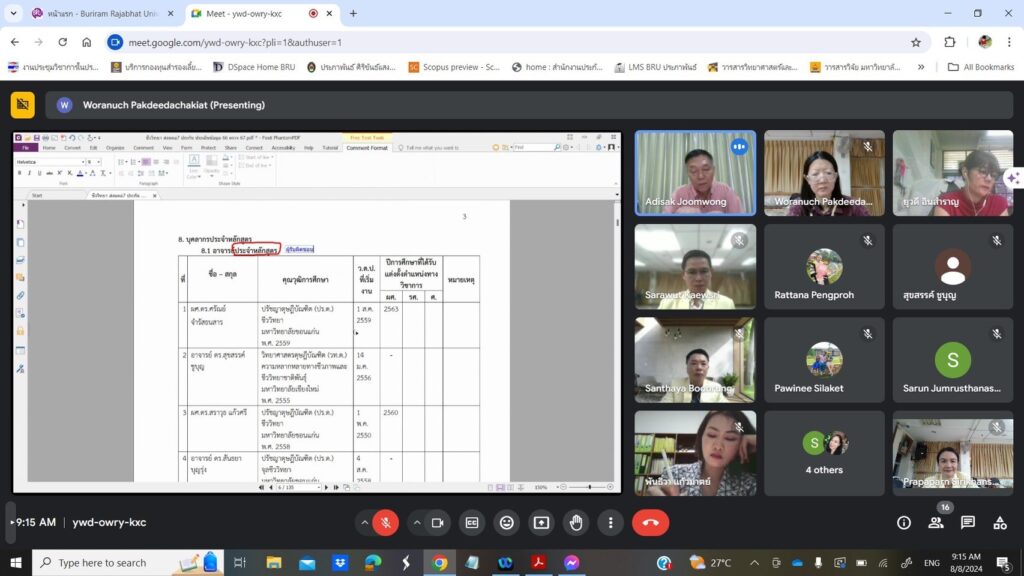Unmute the microphone in Meet
This screenshot has width=1024, height=576.
[385, 522]
